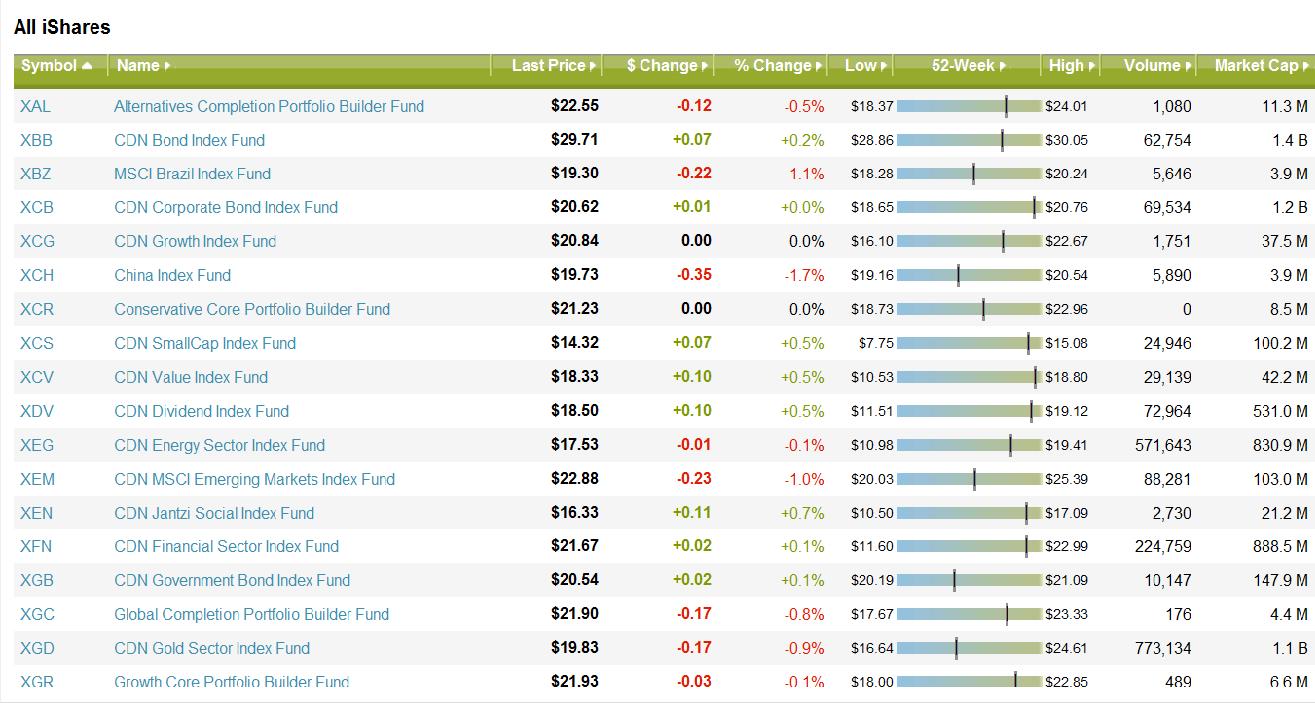The image size is (1315, 703).
Task: Select XBB last price $29.71
Action: (575, 140)
